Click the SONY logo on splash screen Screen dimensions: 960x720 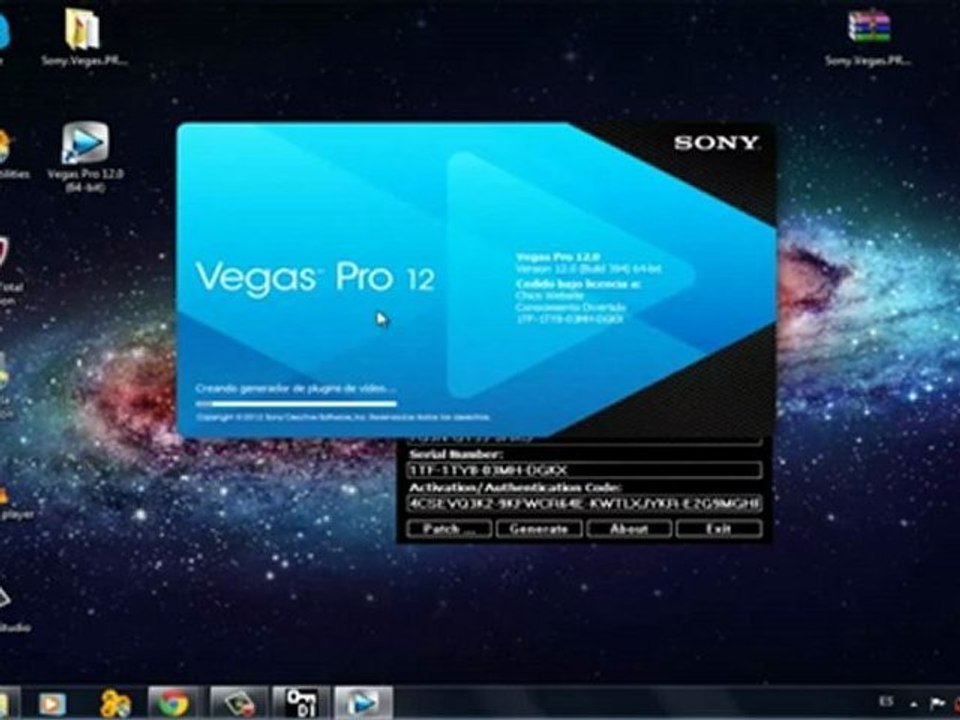point(716,143)
